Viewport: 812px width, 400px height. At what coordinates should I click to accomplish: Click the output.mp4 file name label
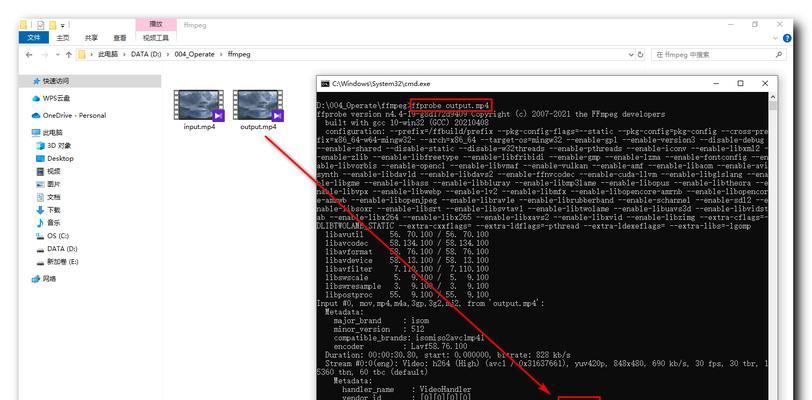pos(258,126)
